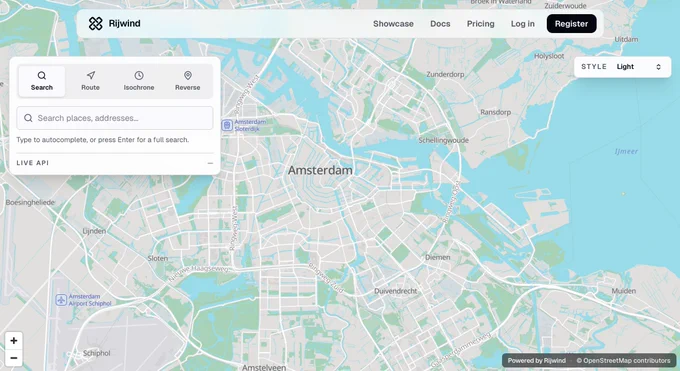Zoom in the map with plus button
This screenshot has height=371, width=680.
pos(13,341)
